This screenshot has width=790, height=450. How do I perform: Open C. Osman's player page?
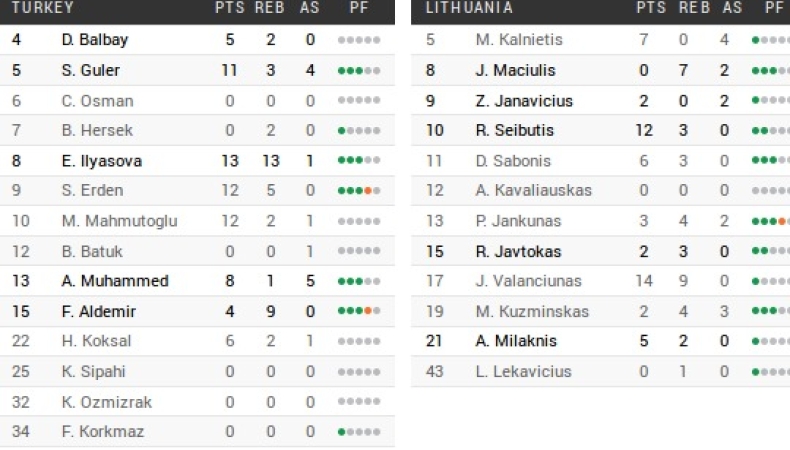click(97, 101)
